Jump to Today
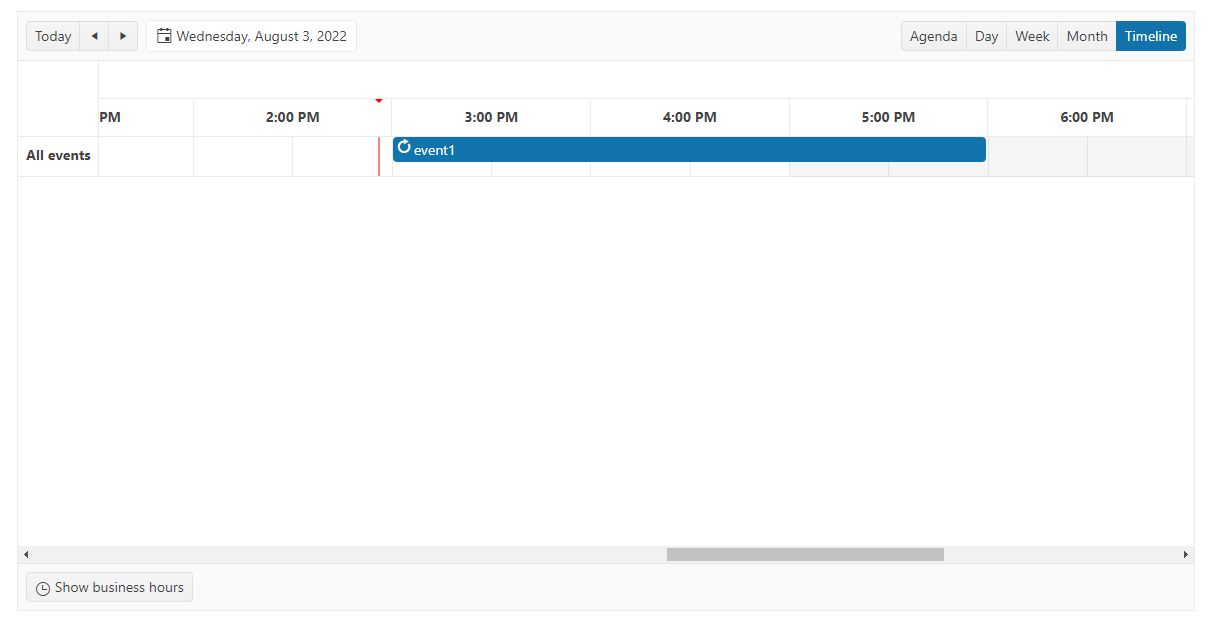 click(x=53, y=36)
